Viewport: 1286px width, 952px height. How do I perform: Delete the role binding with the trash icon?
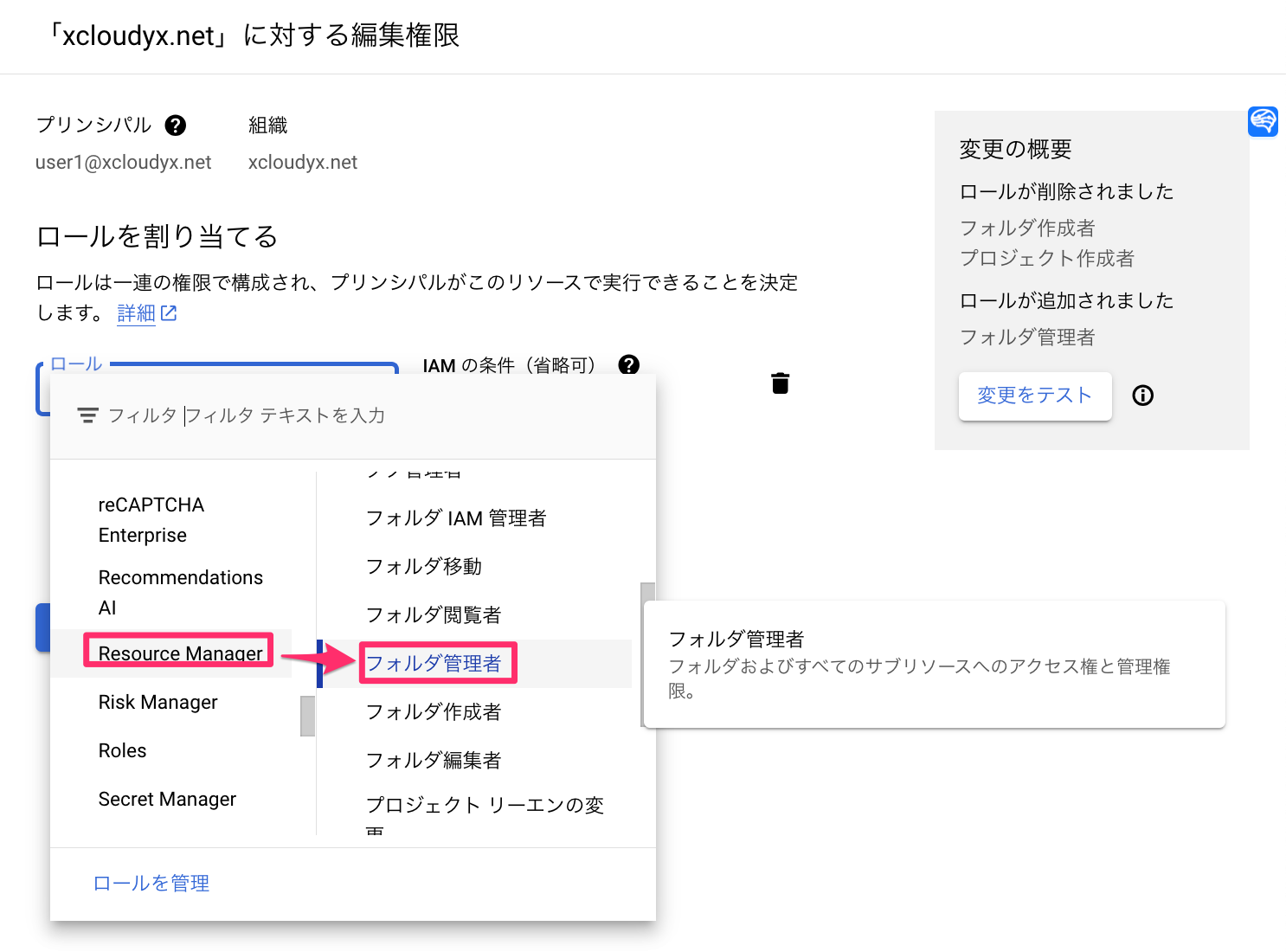click(780, 382)
